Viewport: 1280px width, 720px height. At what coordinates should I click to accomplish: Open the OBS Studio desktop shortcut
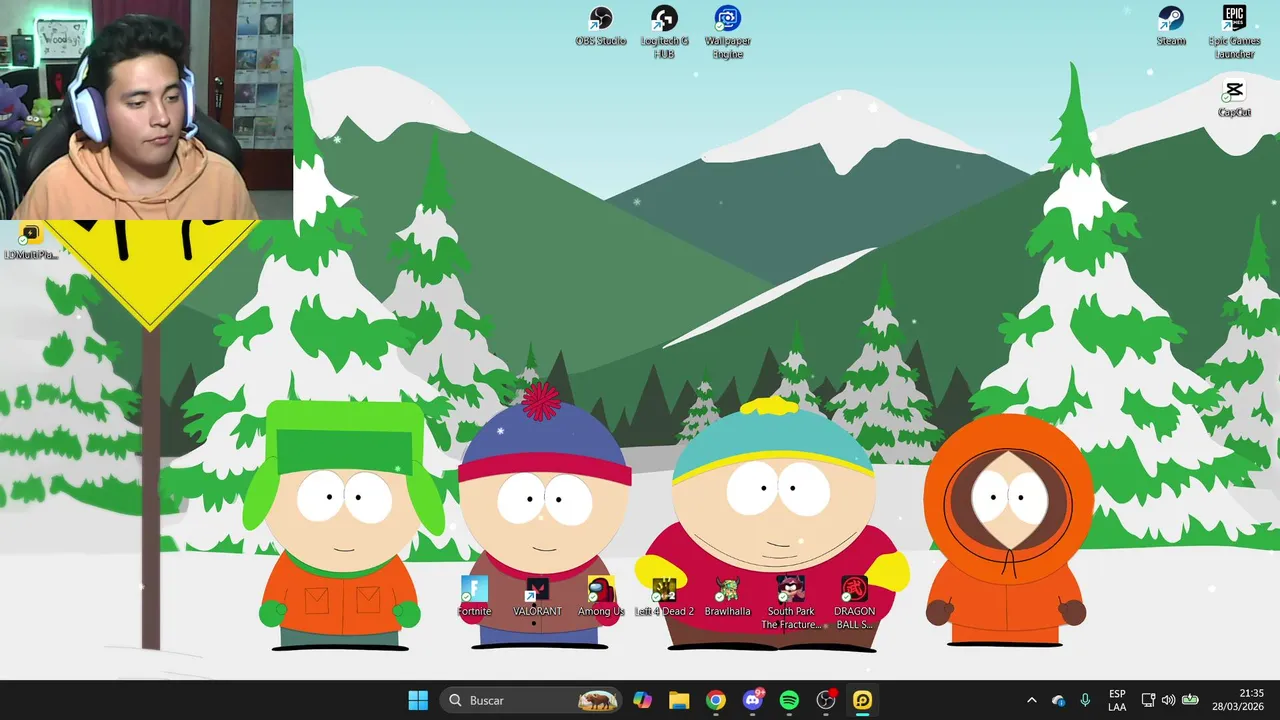(601, 27)
